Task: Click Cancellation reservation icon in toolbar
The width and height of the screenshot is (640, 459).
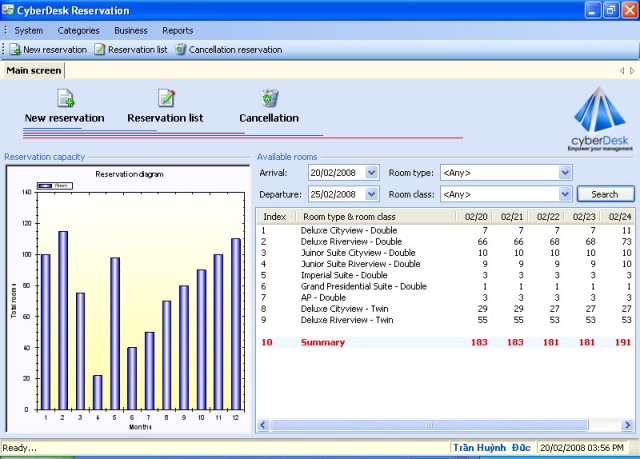Action: point(180,49)
